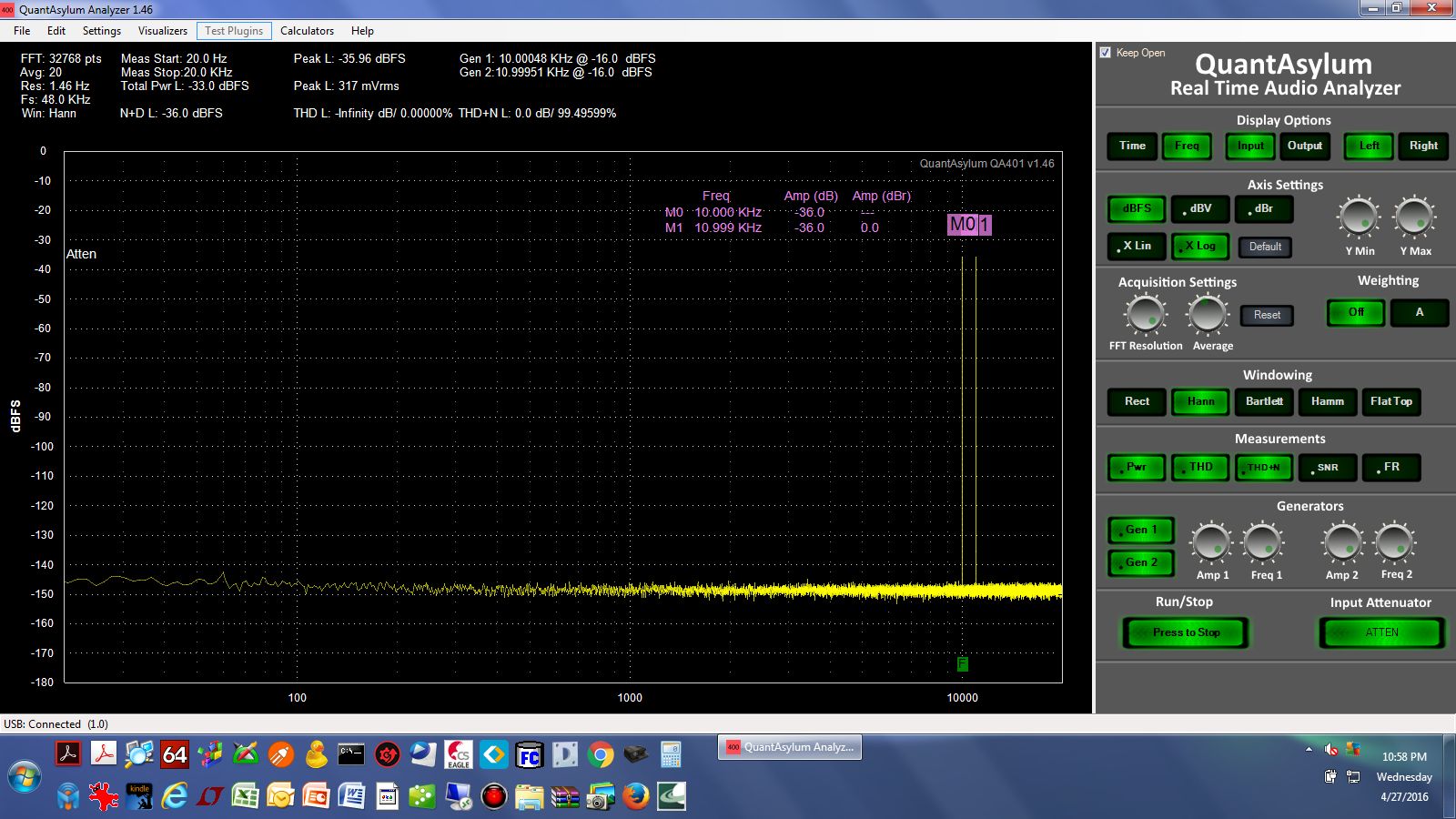Toggle the X Log axis button
The image size is (1456, 819).
[1200, 246]
